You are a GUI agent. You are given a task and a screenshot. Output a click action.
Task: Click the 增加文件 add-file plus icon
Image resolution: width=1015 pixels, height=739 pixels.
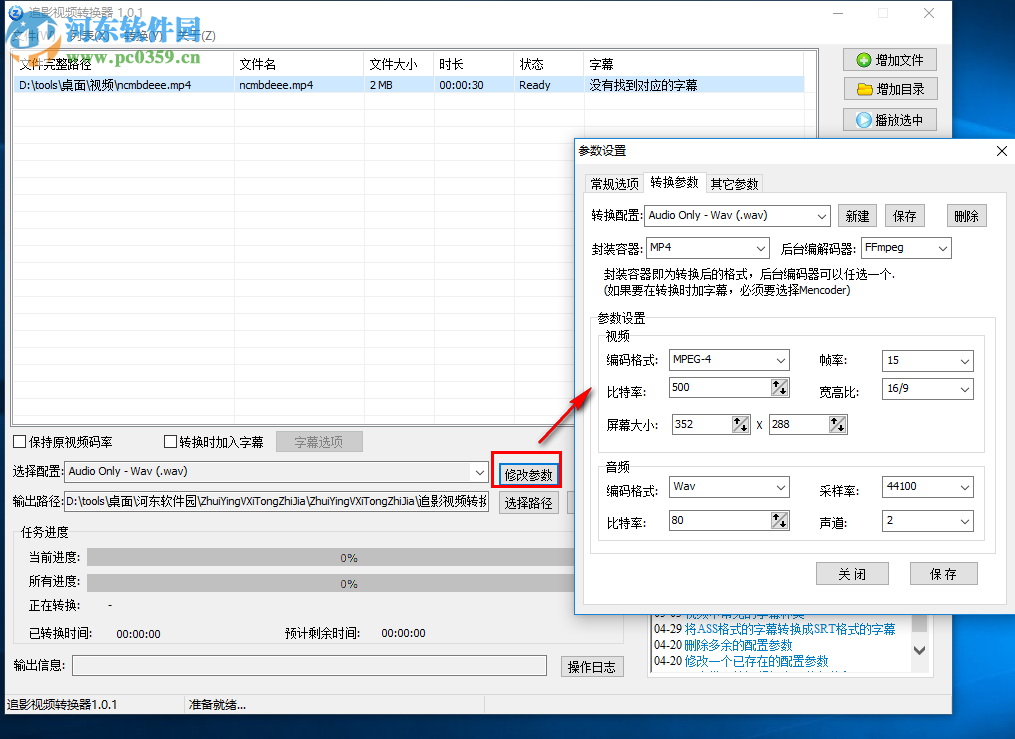[862, 59]
